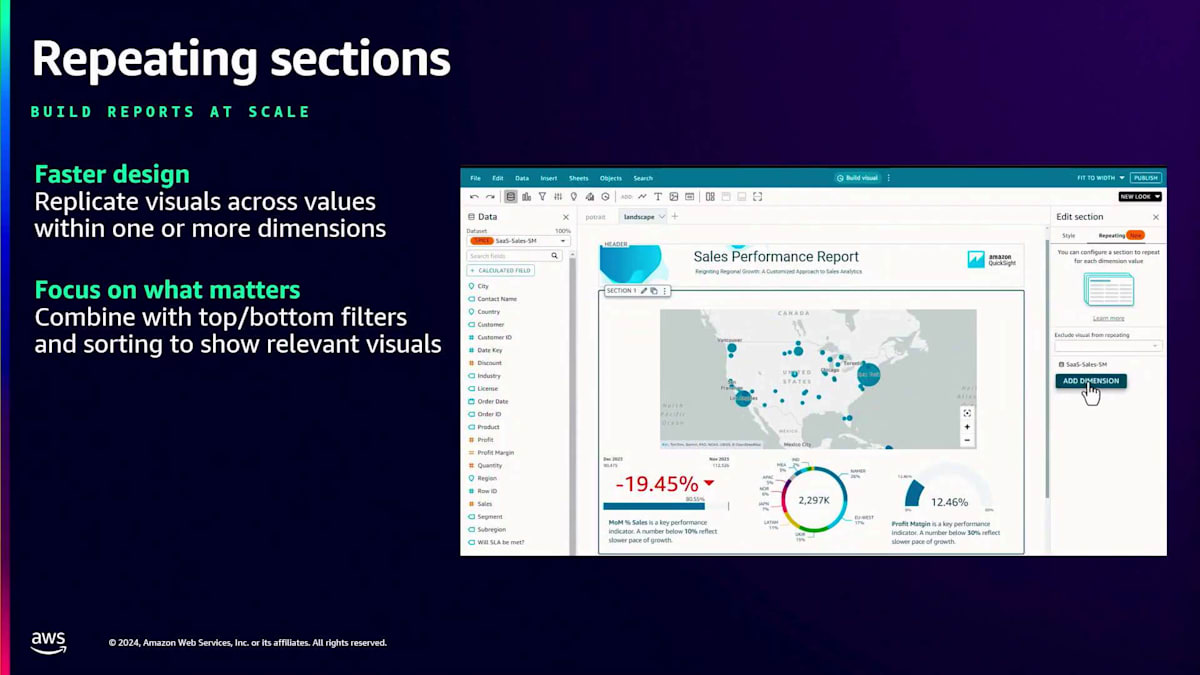Open the NEW LOOK dropdown
The width and height of the screenshot is (1200, 675).
pos(1140,197)
